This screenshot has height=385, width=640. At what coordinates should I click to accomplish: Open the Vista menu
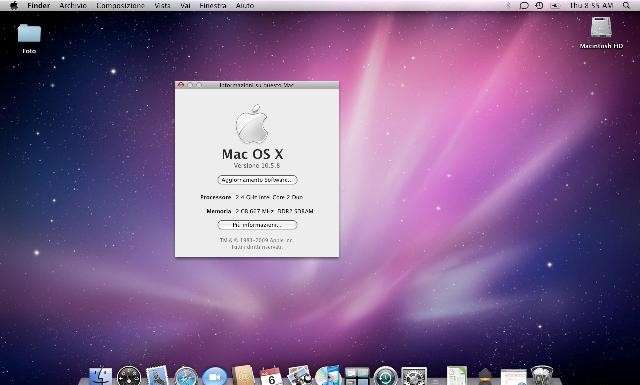click(x=162, y=5)
